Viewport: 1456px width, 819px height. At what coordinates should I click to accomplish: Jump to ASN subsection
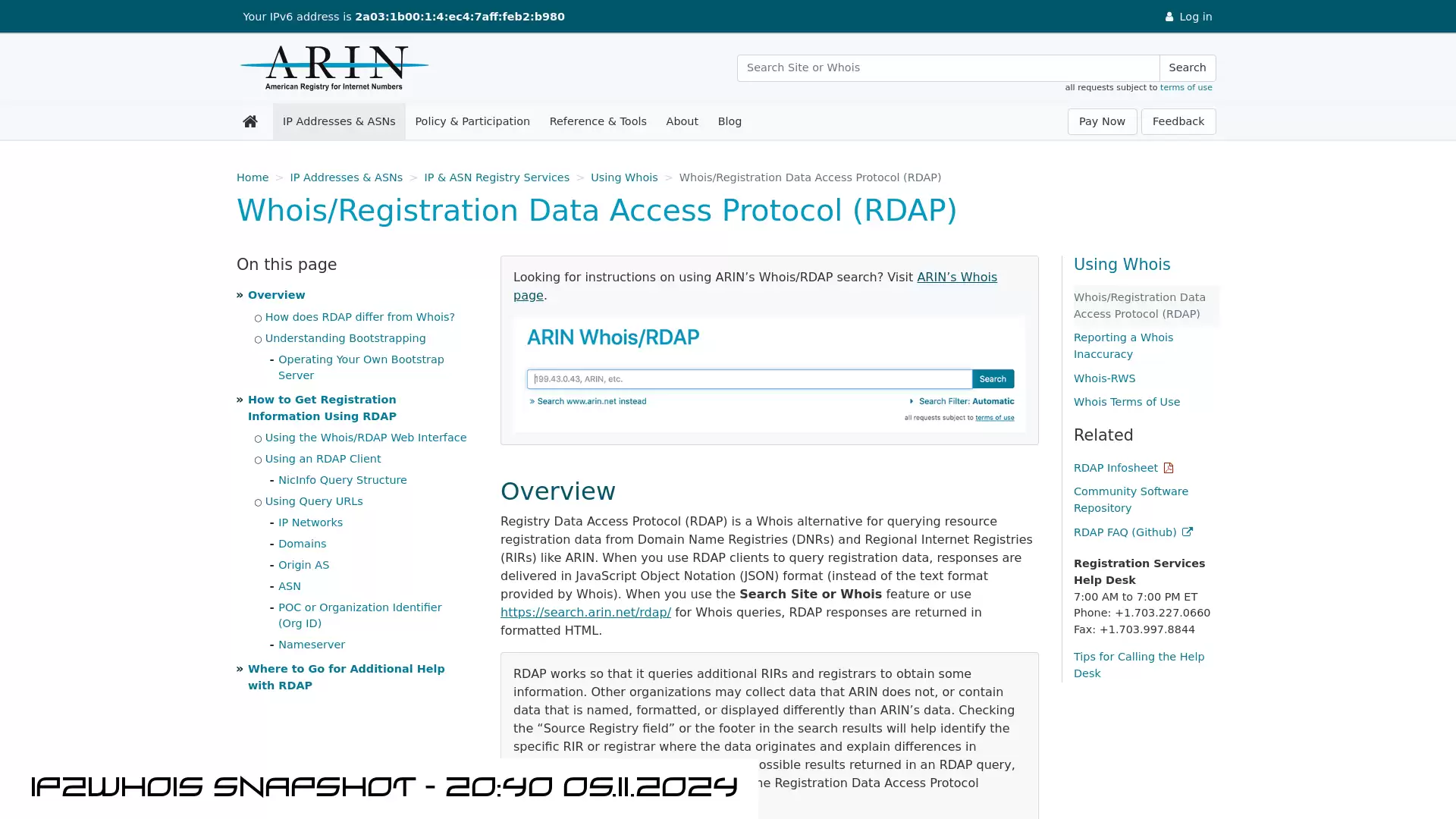289,586
